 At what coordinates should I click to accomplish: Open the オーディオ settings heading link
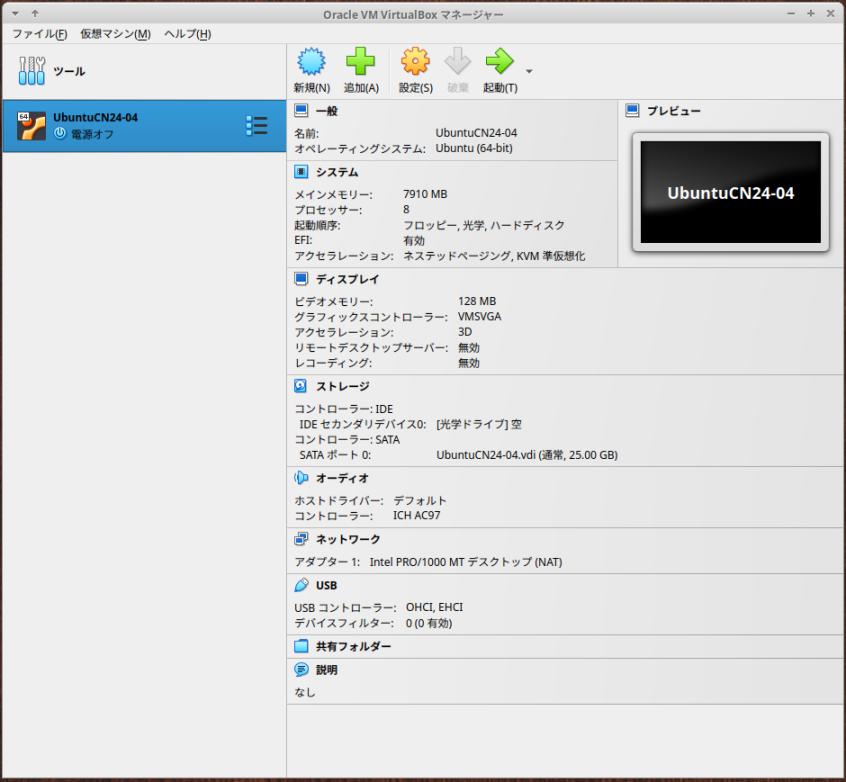342,478
